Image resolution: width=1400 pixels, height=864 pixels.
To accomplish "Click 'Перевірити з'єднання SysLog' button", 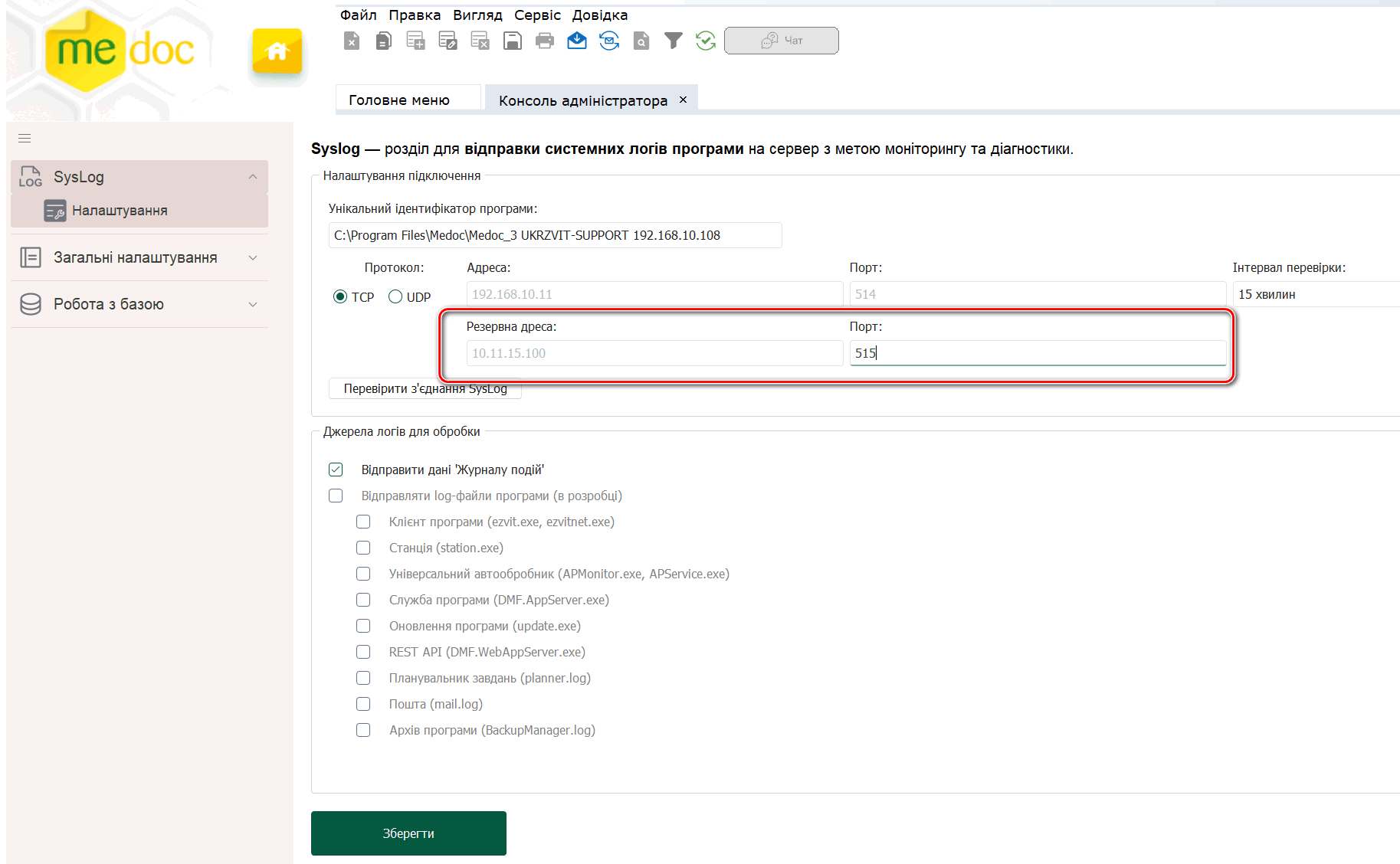I will point(425,388).
